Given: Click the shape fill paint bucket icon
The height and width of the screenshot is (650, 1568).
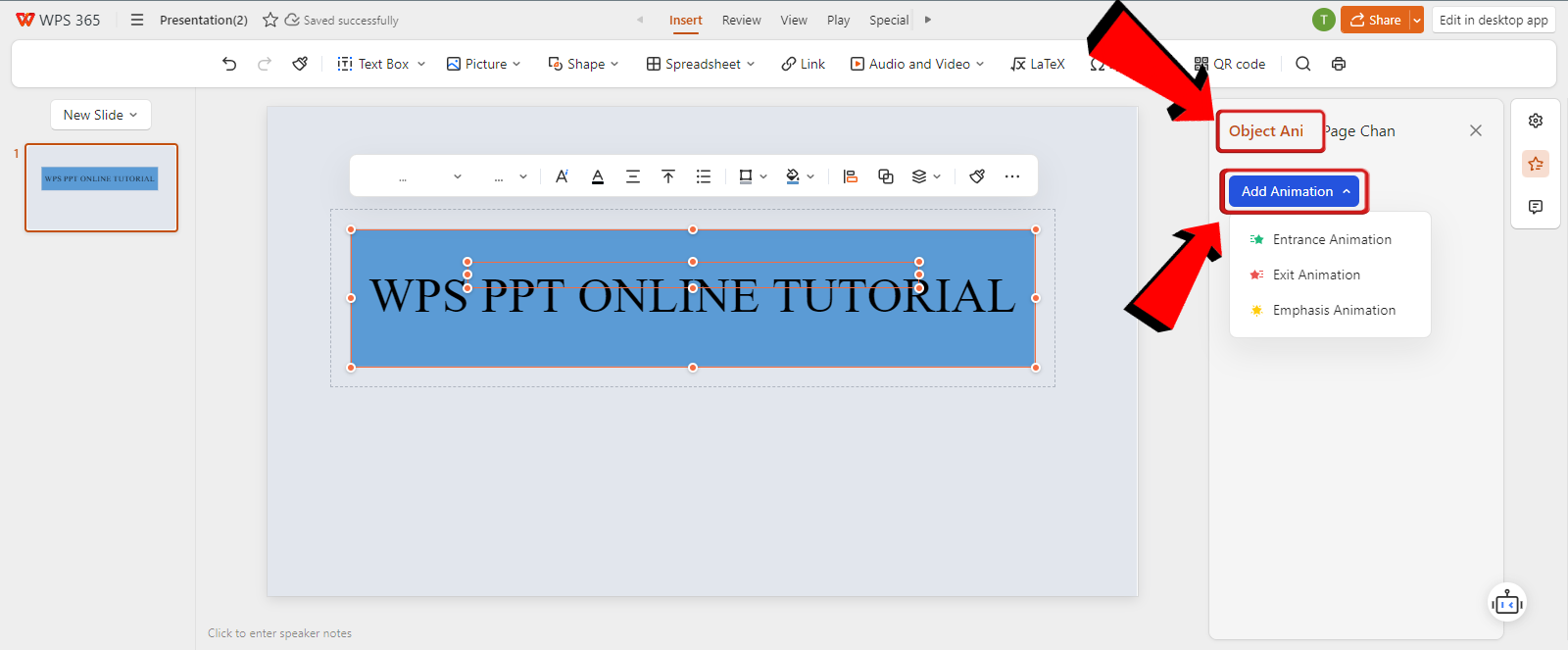Looking at the screenshot, I should pos(793,176).
